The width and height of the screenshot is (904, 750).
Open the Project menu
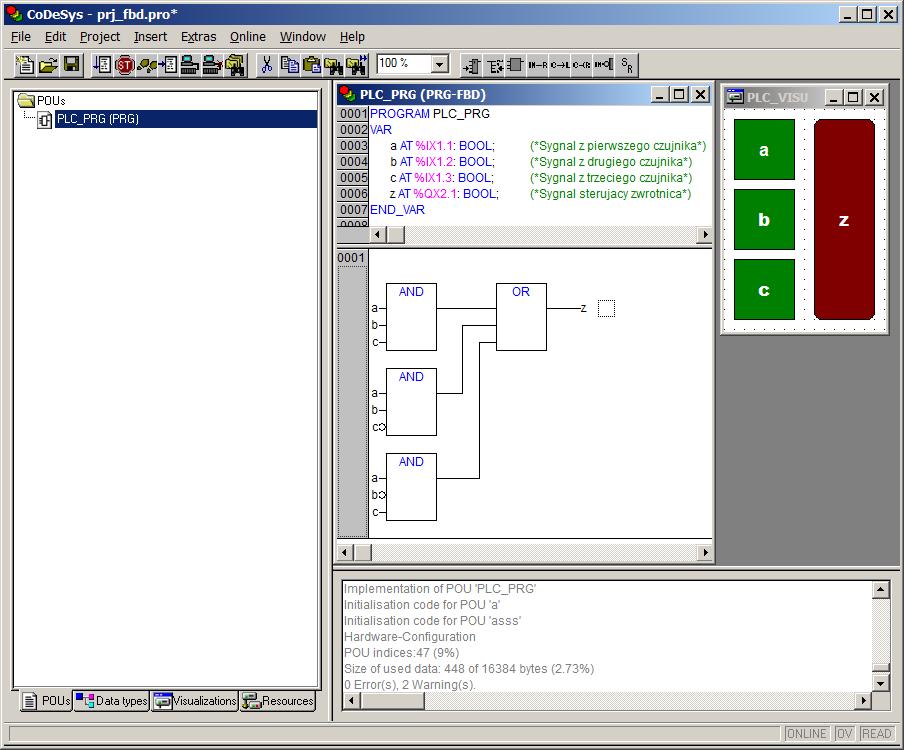pos(100,37)
